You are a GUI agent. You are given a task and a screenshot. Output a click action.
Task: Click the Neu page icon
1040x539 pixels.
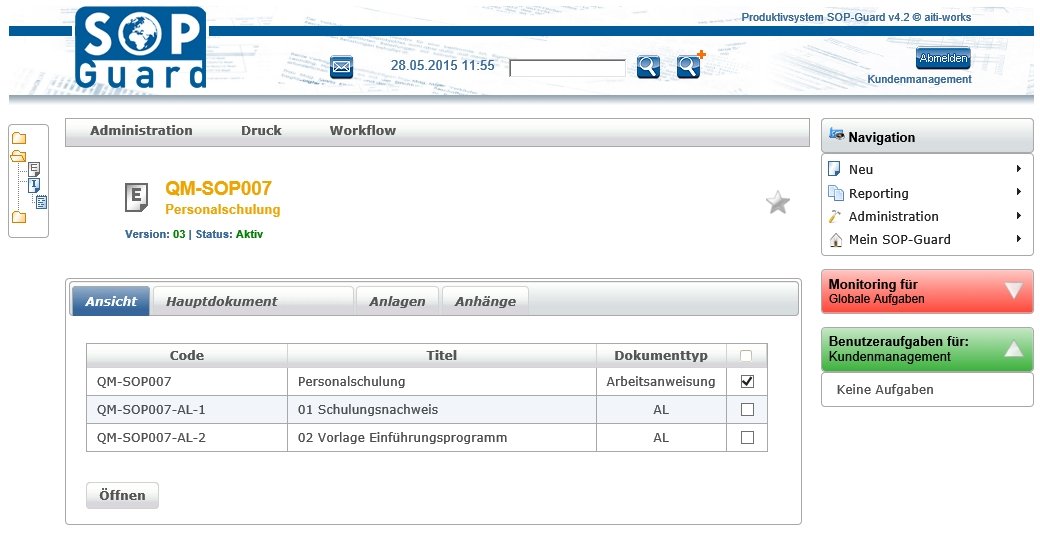pyautogui.click(x=834, y=169)
